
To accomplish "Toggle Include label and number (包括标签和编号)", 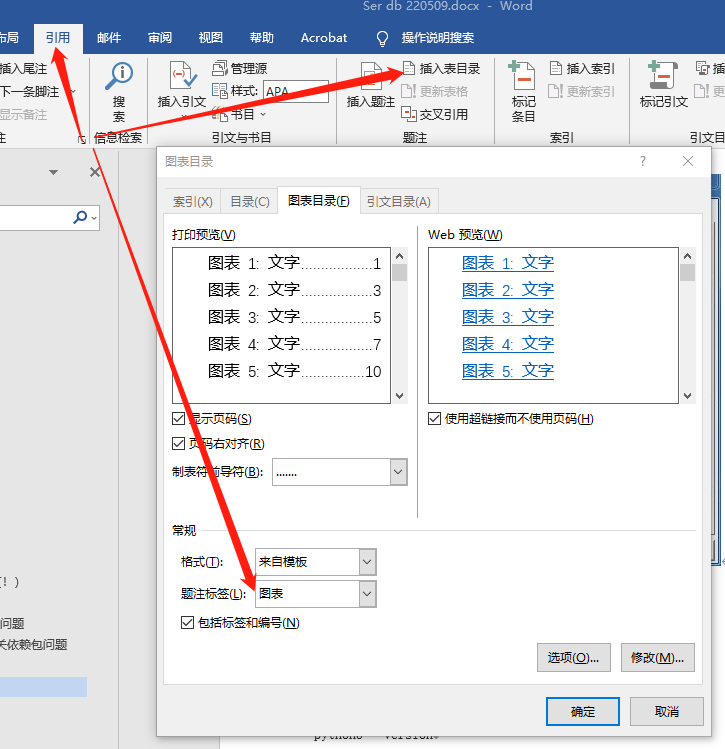I will tap(187, 622).
